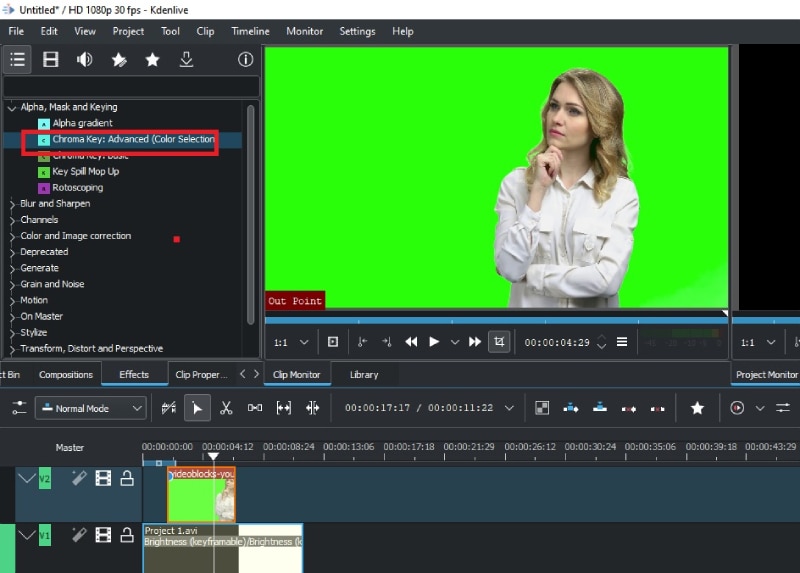Collapse Alpha, Mask and Keying category
The height and width of the screenshot is (573, 800).
[x=12, y=108]
